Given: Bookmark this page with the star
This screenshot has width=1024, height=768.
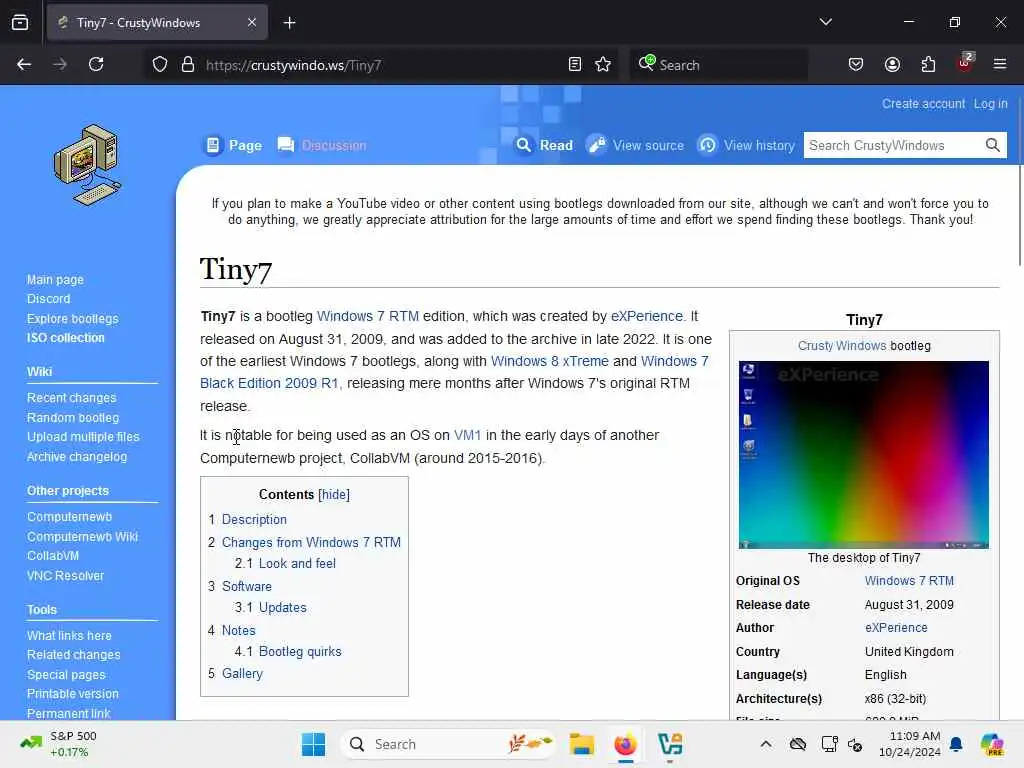Looking at the screenshot, I should click(x=603, y=64).
